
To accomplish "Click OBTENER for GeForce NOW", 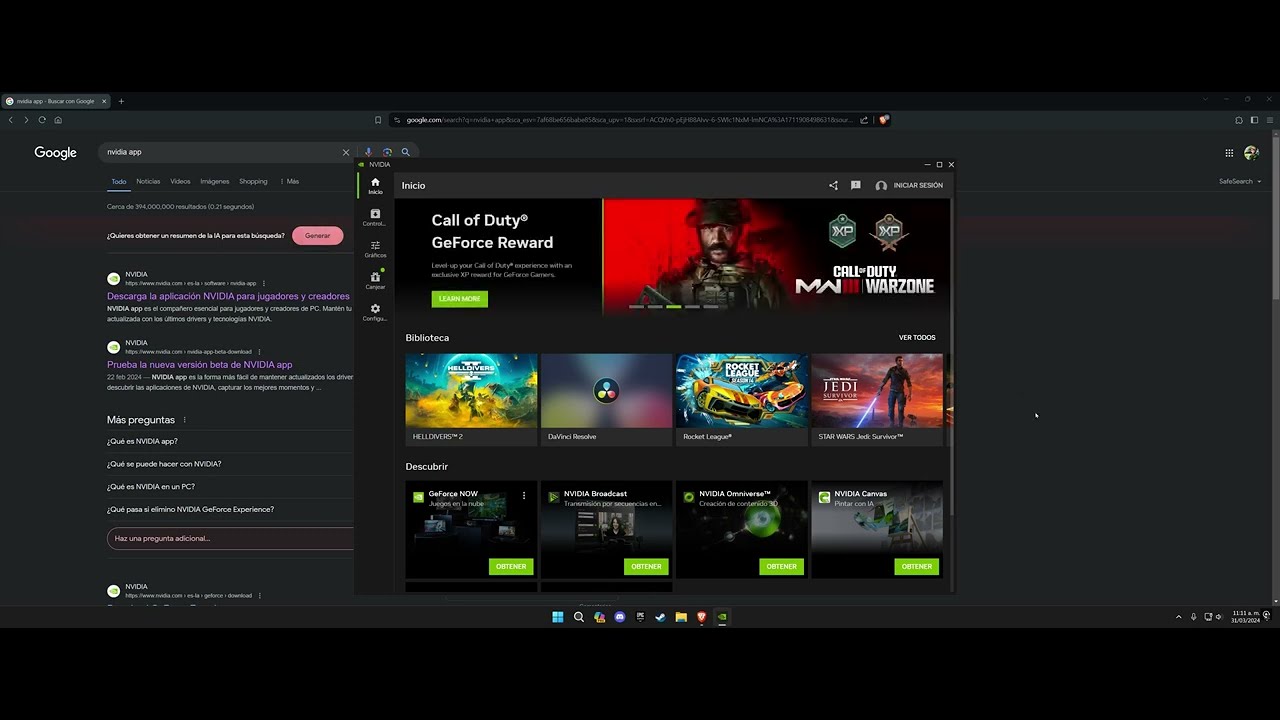I will [511, 566].
